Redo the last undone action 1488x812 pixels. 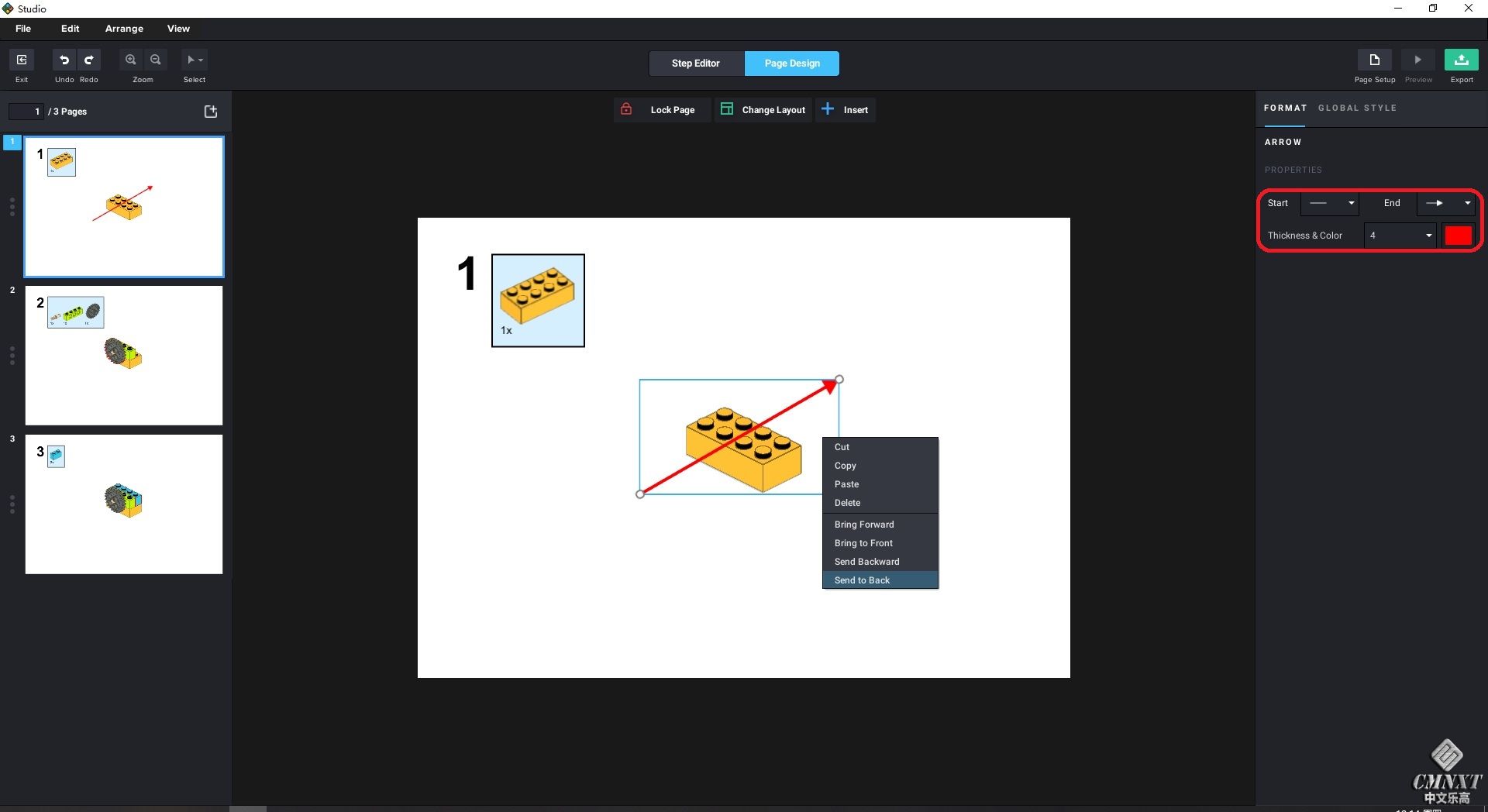pos(89,60)
